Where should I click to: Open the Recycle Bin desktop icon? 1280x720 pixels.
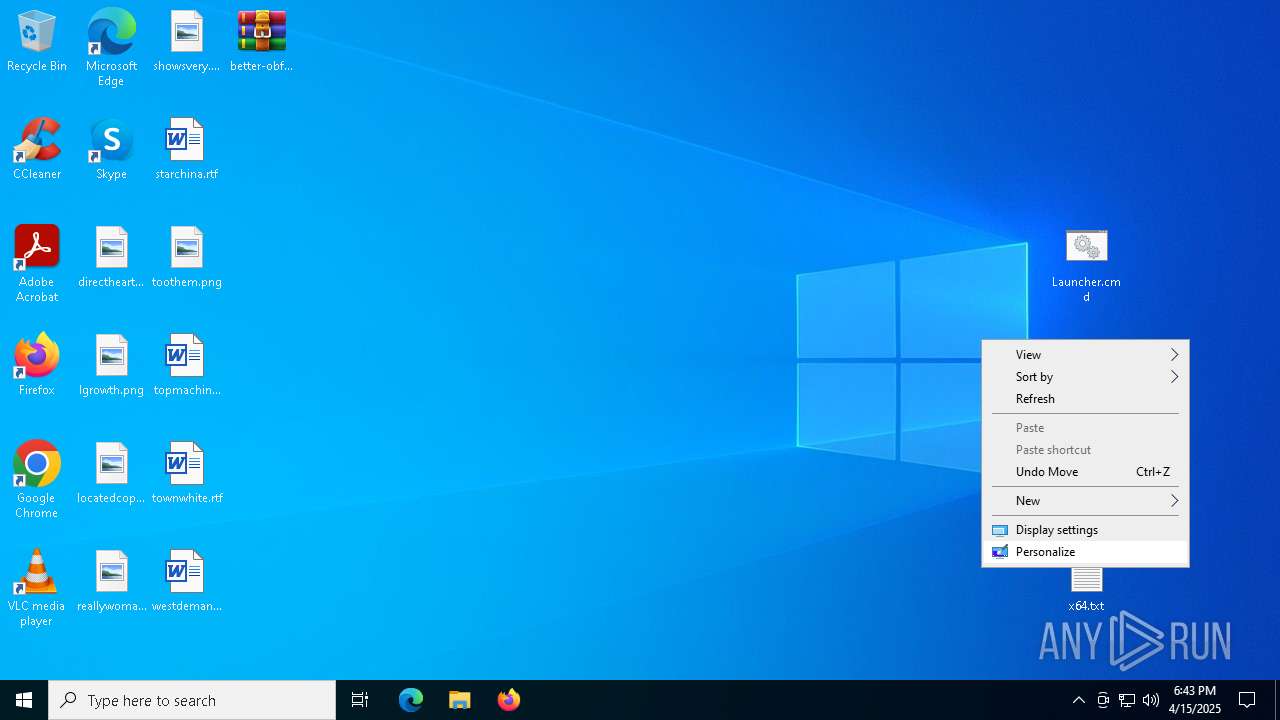pos(37,41)
